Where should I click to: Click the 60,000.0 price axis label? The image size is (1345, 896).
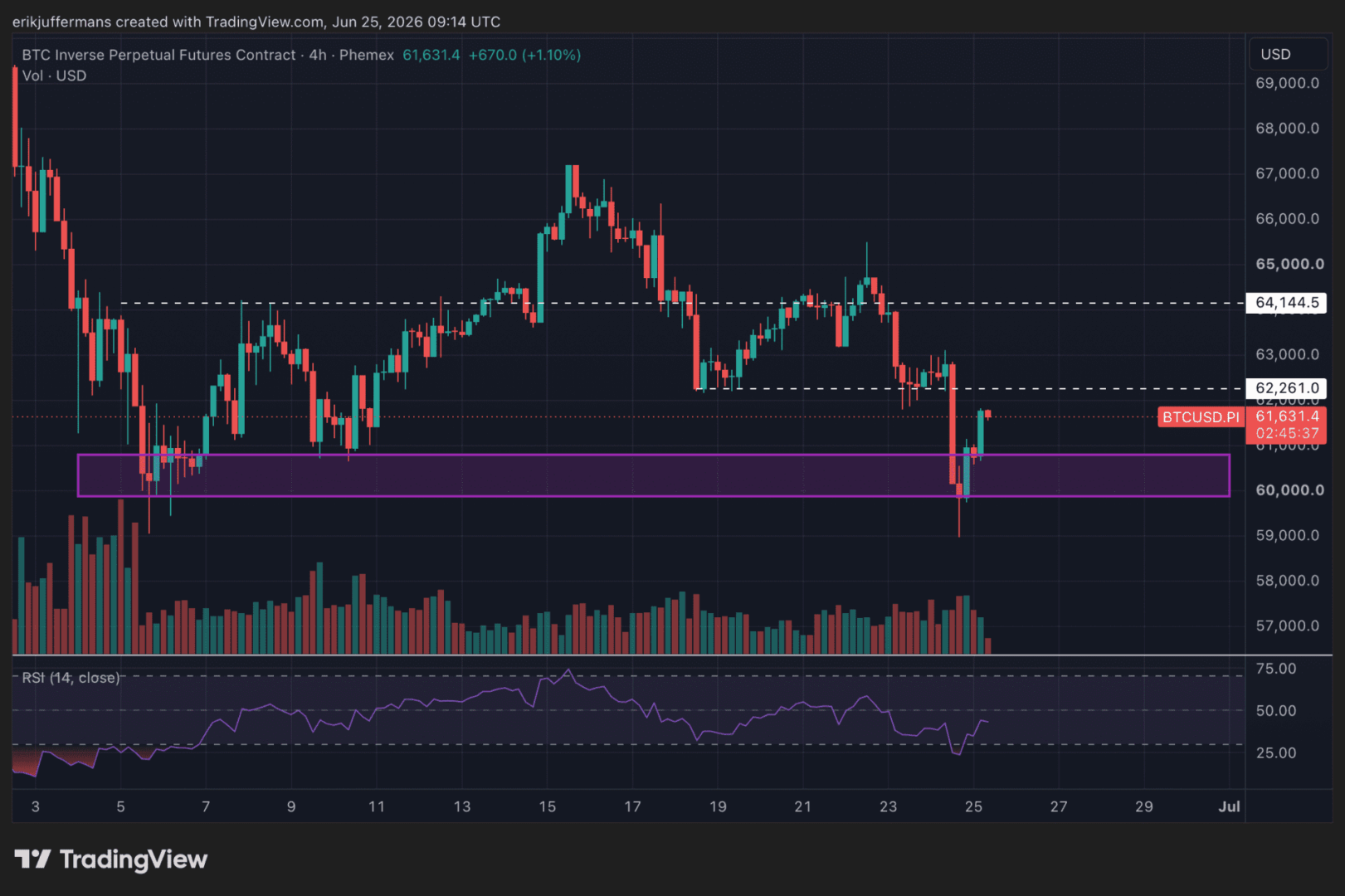(1289, 490)
